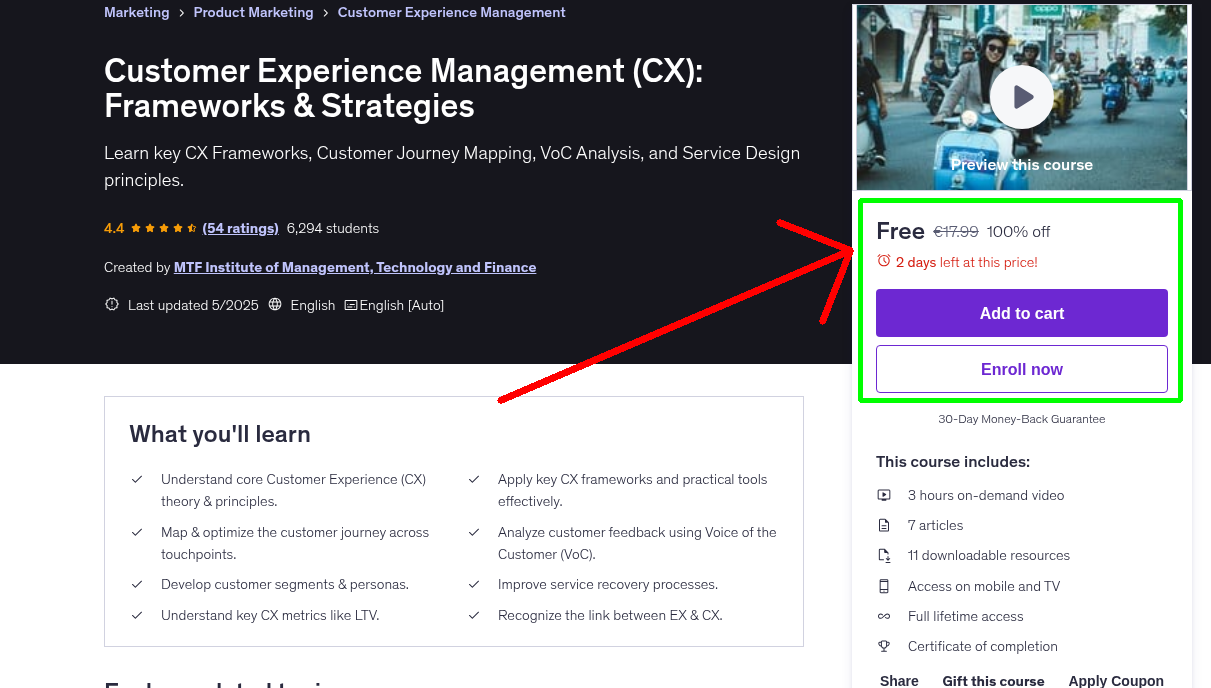Click Enroll now

click(1021, 369)
